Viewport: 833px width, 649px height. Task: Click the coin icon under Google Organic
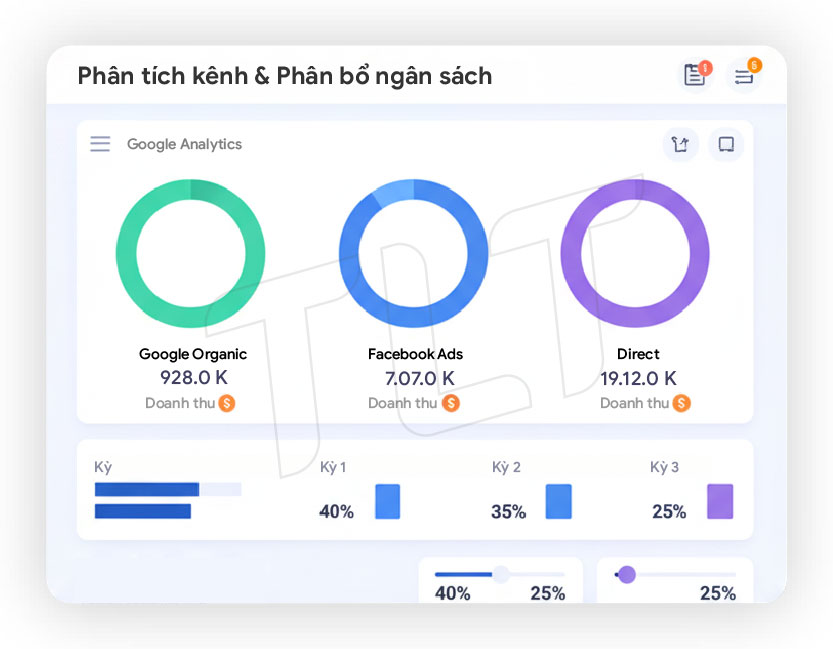227,403
